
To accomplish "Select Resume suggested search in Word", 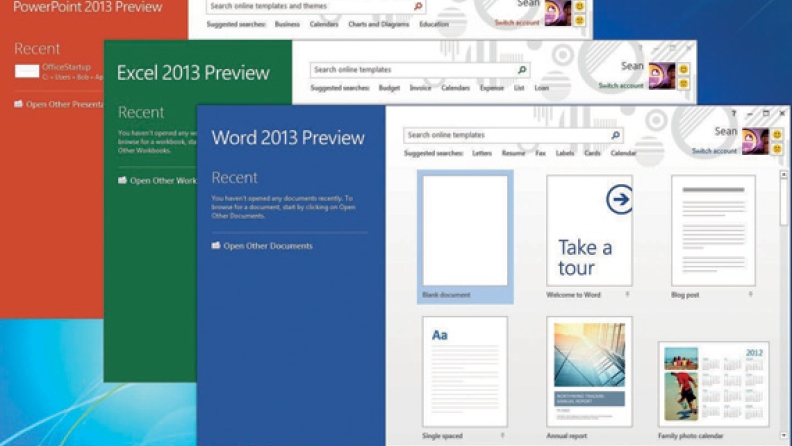I will (x=513, y=153).
